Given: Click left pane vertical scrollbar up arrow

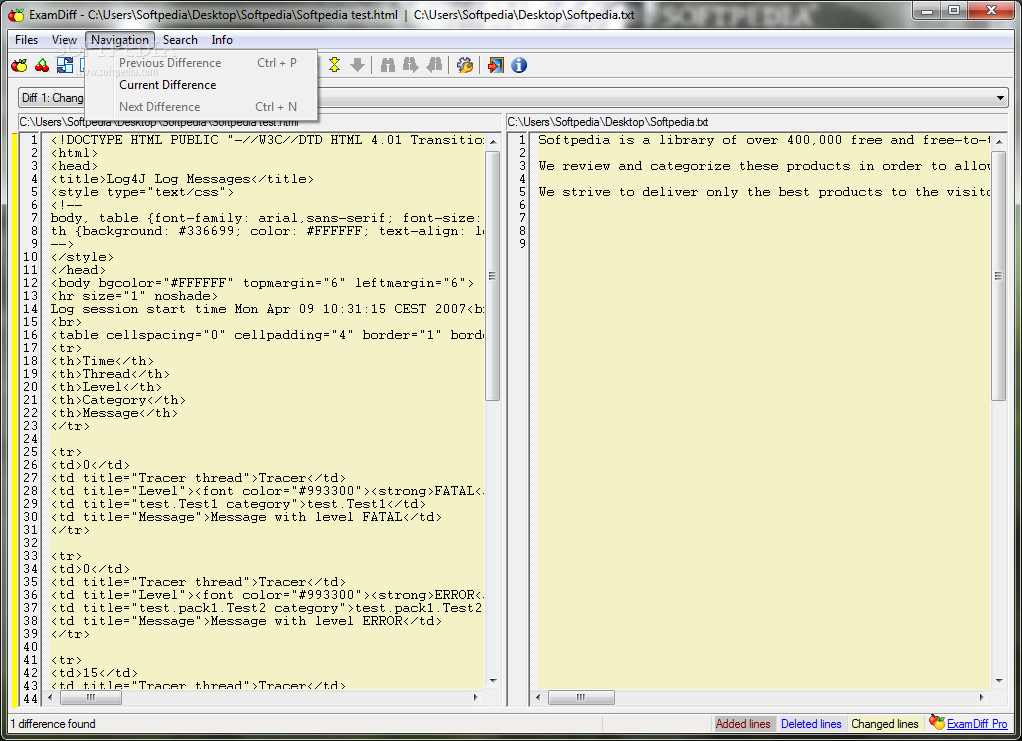Looking at the screenshot, I should [x=493, y=141].
